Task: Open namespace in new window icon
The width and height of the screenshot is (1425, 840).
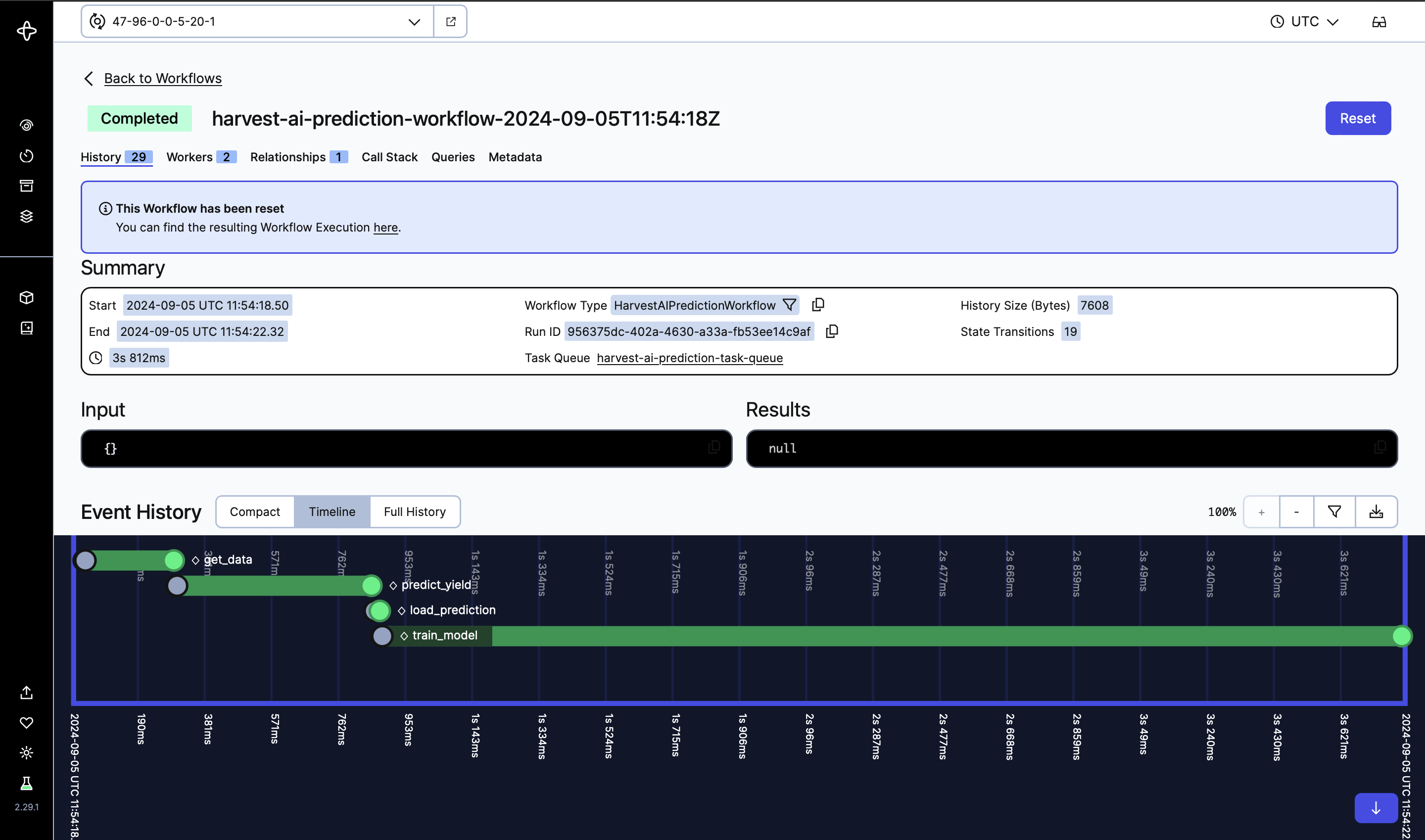Action: click(451, 21)
